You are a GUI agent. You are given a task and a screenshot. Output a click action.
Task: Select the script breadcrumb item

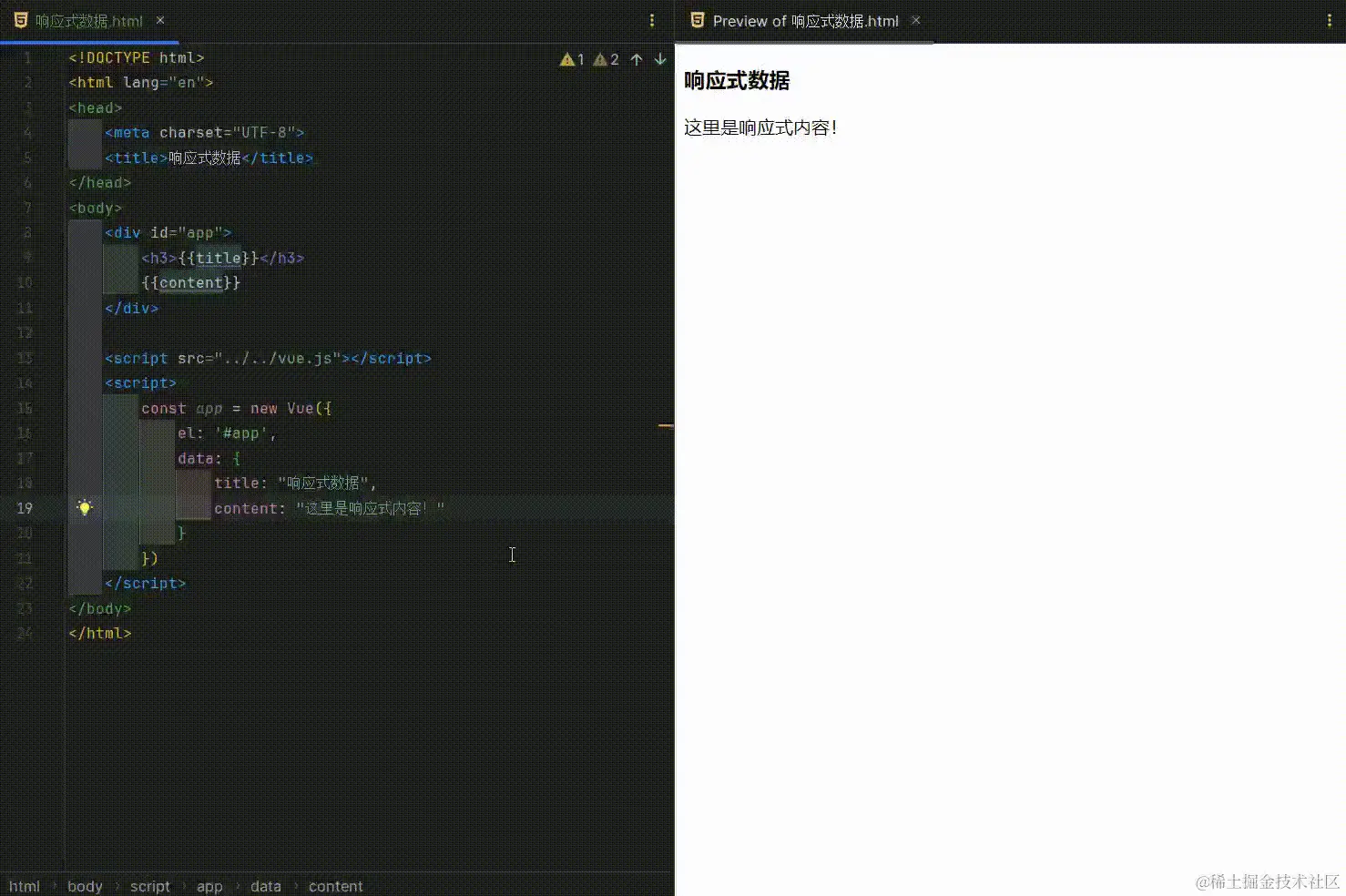point(150,886)
